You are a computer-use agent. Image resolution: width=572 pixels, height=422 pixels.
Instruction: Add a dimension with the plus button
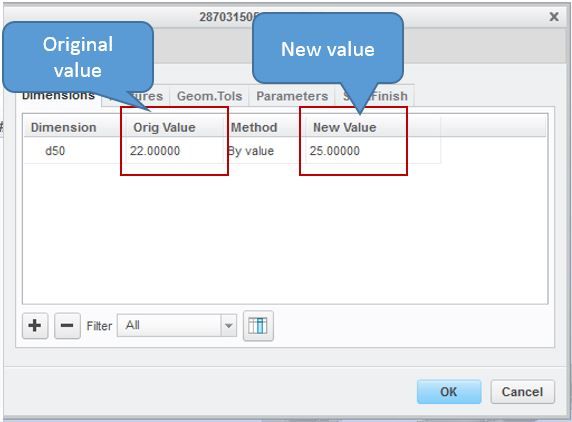[x=35, y=325]
